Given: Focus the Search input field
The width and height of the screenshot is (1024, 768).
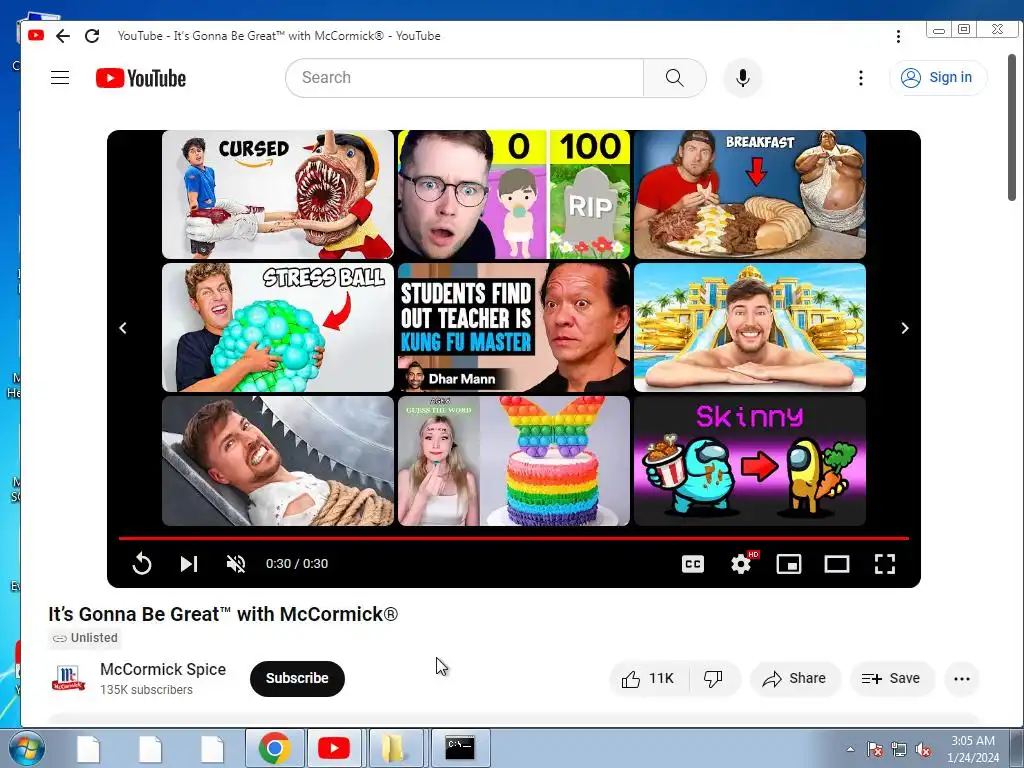Looking at the screenshot, I should (x=465, y=78).
